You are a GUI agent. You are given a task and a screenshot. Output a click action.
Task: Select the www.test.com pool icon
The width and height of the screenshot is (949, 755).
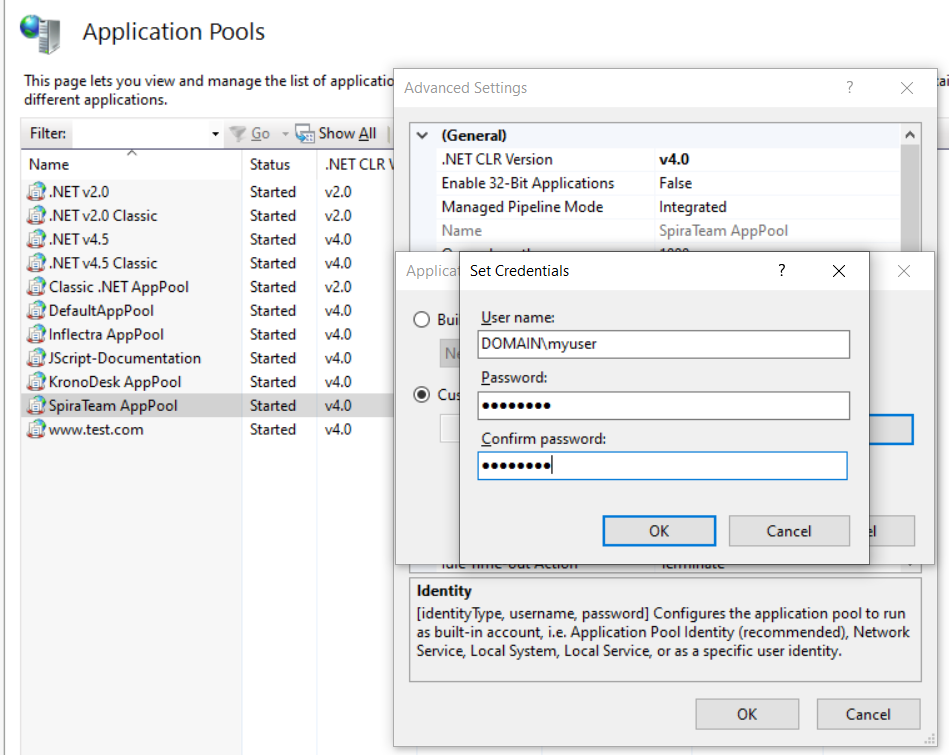[x=36, y=430]
